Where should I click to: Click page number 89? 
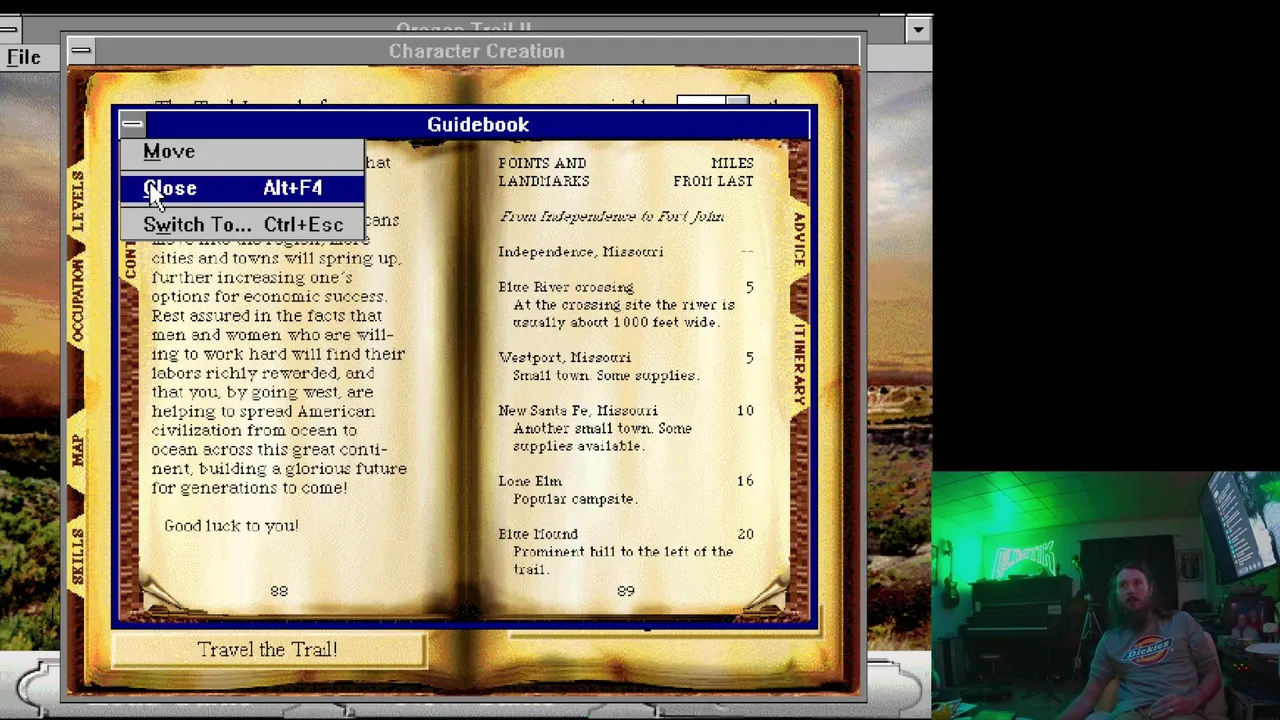pyautogui.click(x=626, y=592)
